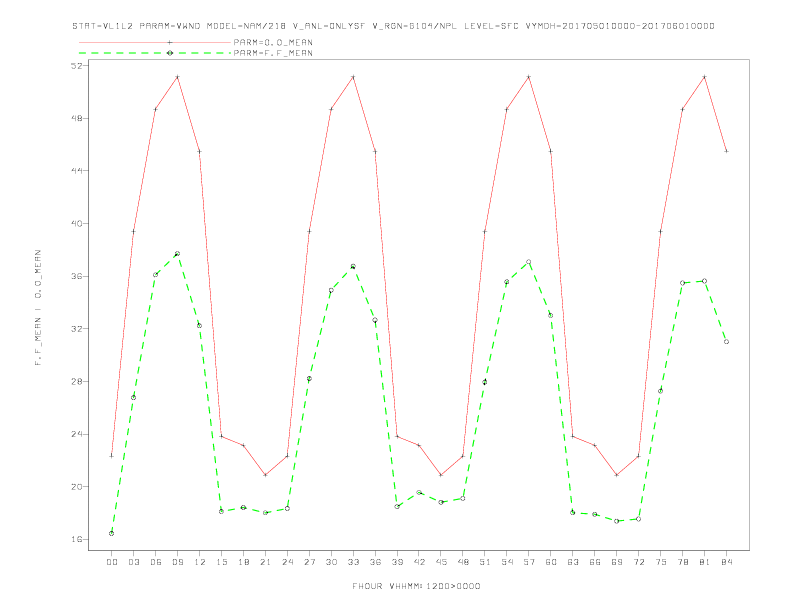
Task: Click red line peak marker at hour 09
Action: (177, 77)
